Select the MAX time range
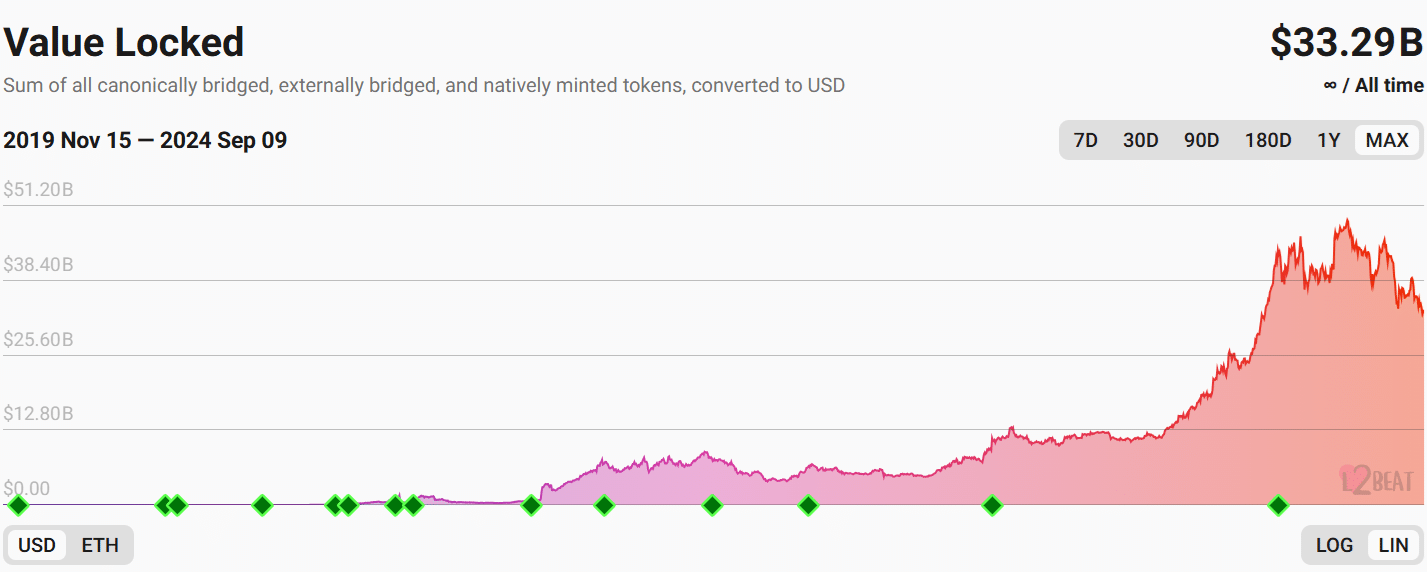Viewport: 1427px width, 572px height. (x=1387, y=140)
